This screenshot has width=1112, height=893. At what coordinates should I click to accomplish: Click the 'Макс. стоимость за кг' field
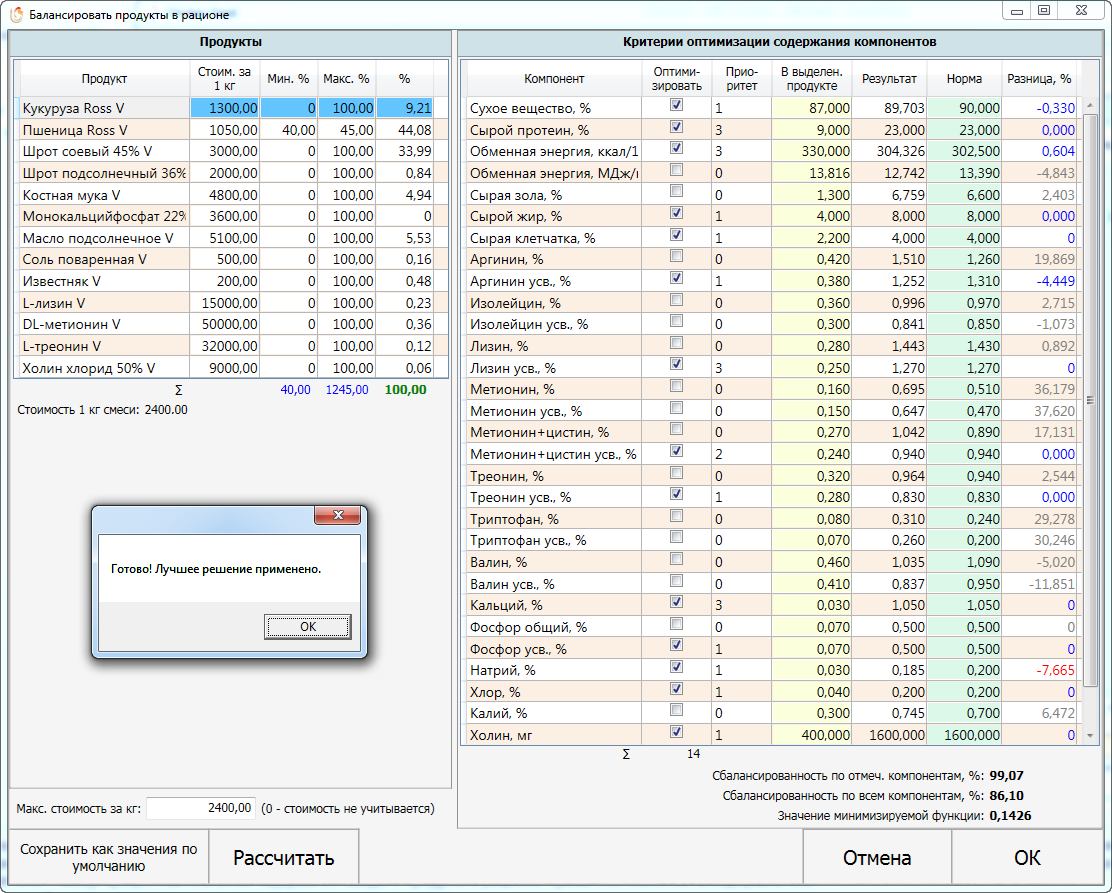(x=201, y=808)
